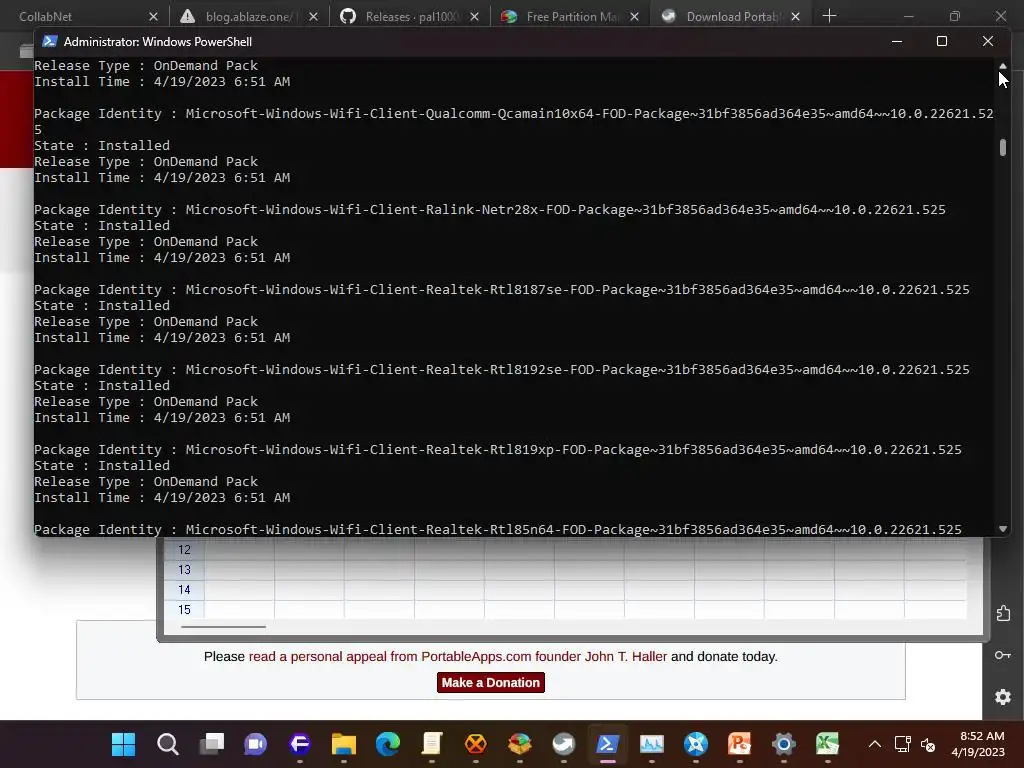1024x768 pixels.
Task: Click Make a Donation button
Action: pyautogui.click(x=490, y=682)
